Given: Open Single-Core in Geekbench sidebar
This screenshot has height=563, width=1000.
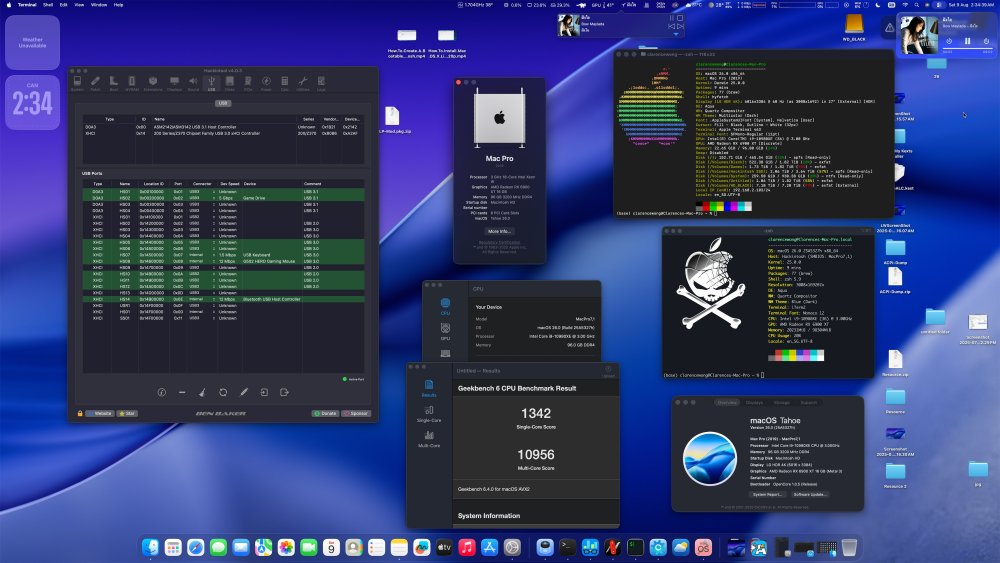Looking at the screenshot, I should coord(429,414).
